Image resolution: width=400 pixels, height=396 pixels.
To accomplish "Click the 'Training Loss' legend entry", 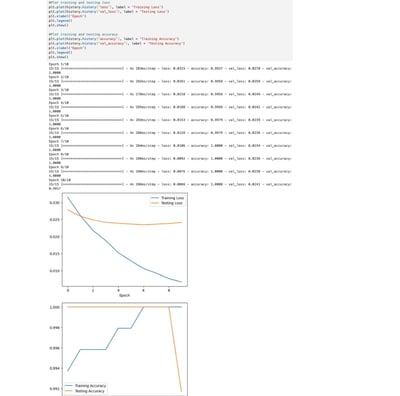I will [x=167, y=198].
